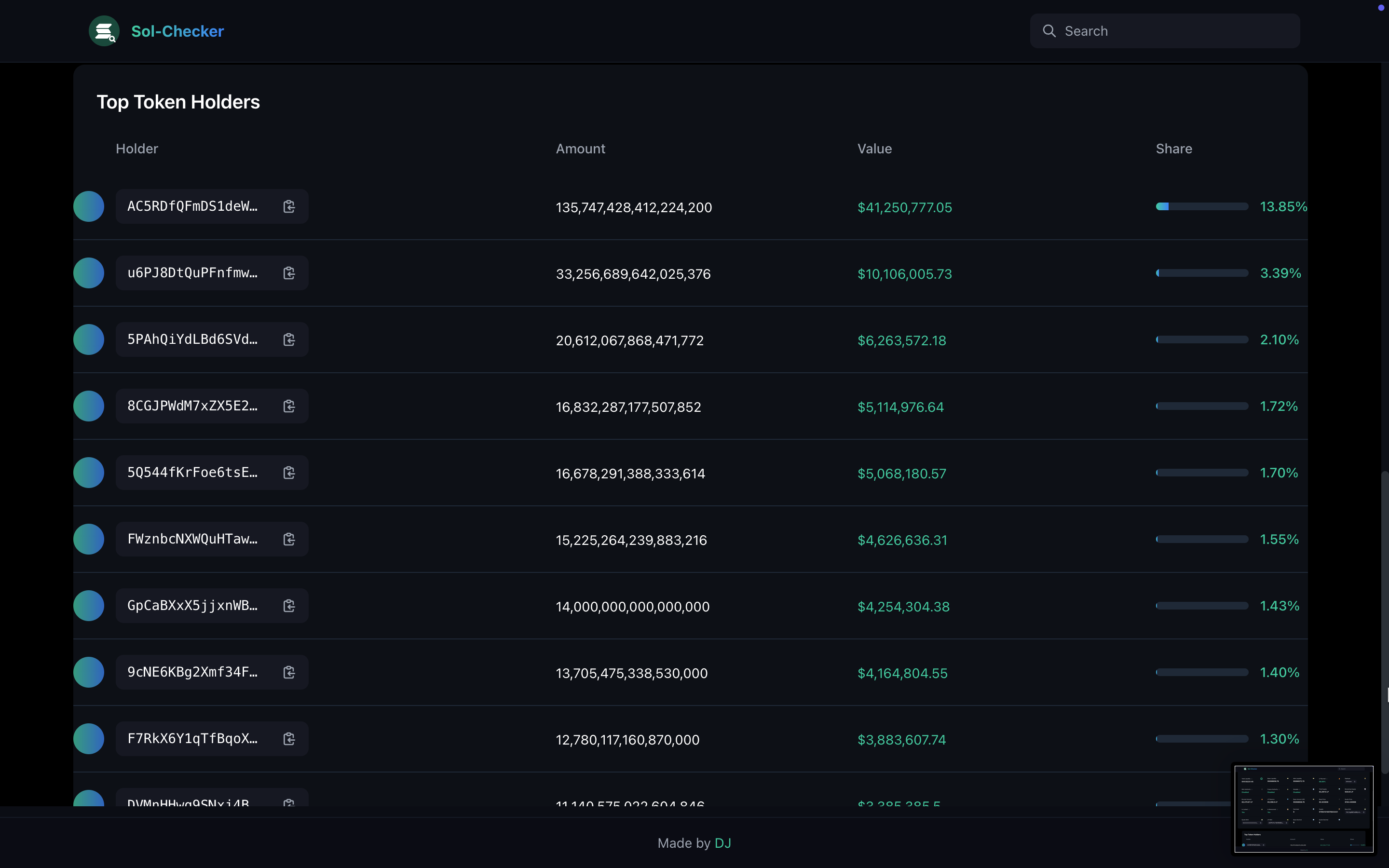Click the Amount column header
The image size is (1389, 868).
click(x=580, y=148)
